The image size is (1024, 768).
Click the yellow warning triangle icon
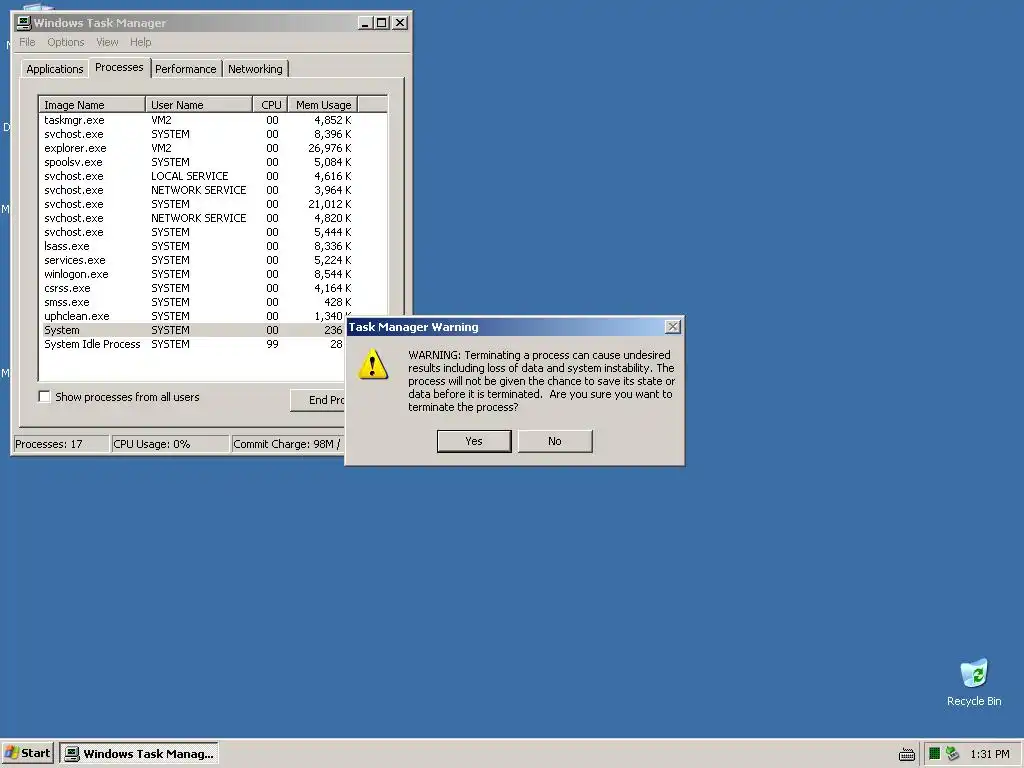click(373, 364)
